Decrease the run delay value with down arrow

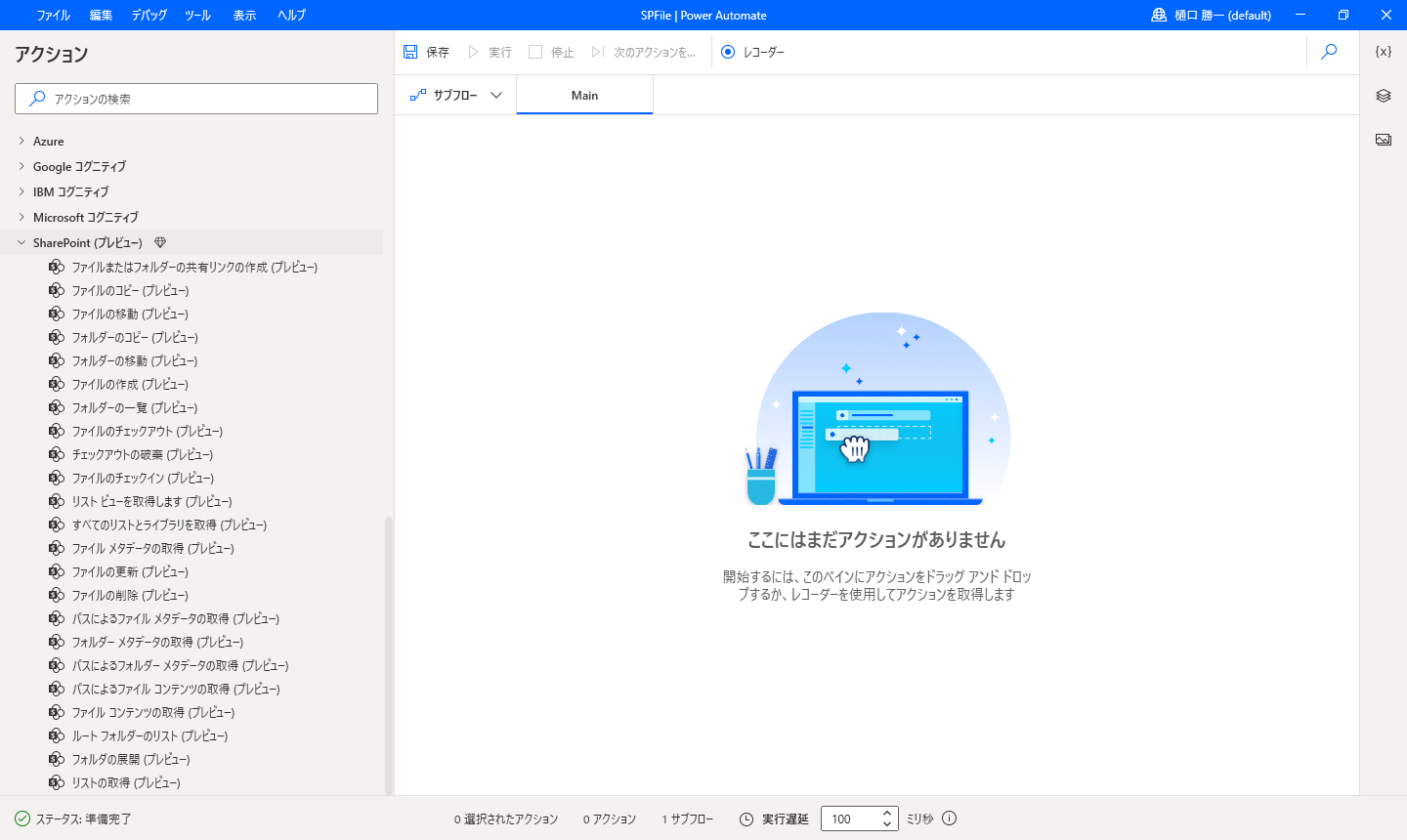[x=887, y=824]
